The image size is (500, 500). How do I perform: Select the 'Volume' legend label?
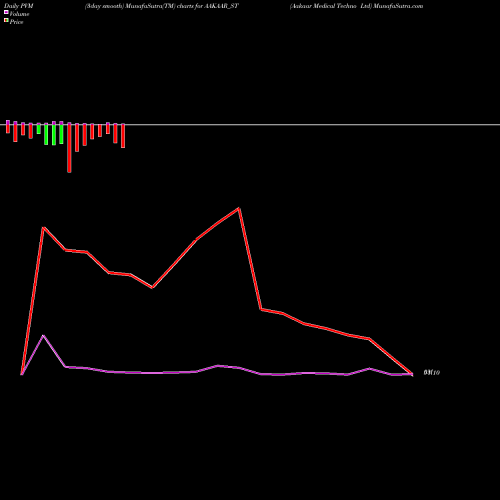point(19,14)
